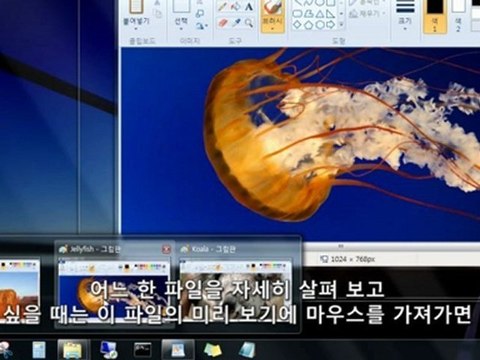The height and width of the screenshot is (360, 480).
Task: Choose the right arrow shape
Action: (x=330, y=25)
